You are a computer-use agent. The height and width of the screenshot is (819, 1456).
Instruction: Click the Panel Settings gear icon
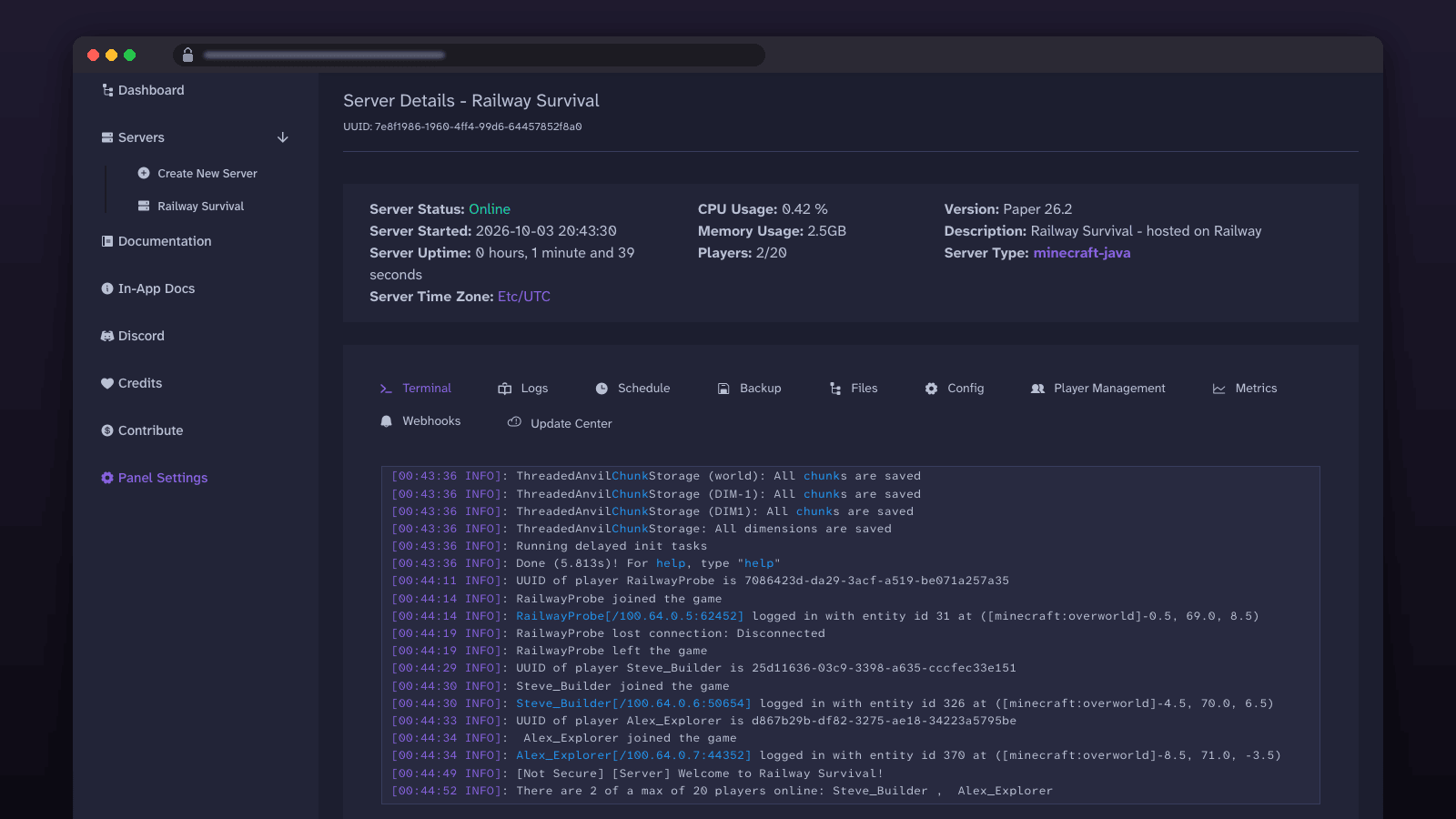point(107,478)
